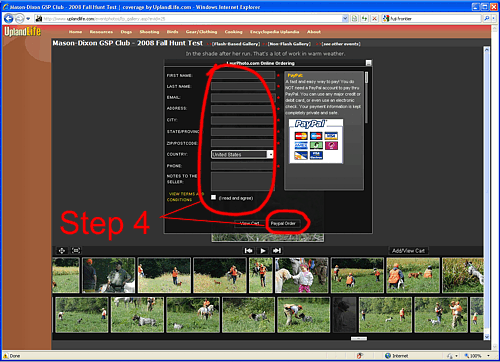
Task: Click into the Email field
Action: [x=243, y=97]
